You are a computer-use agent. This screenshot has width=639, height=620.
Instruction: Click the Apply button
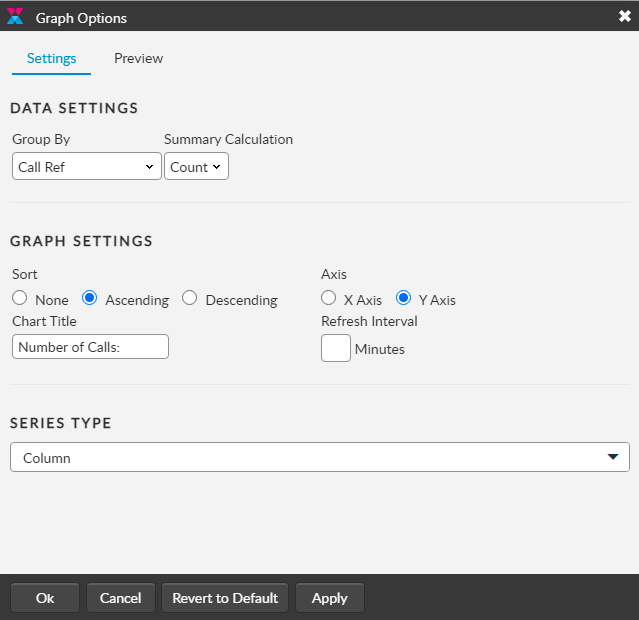point(329,598)
